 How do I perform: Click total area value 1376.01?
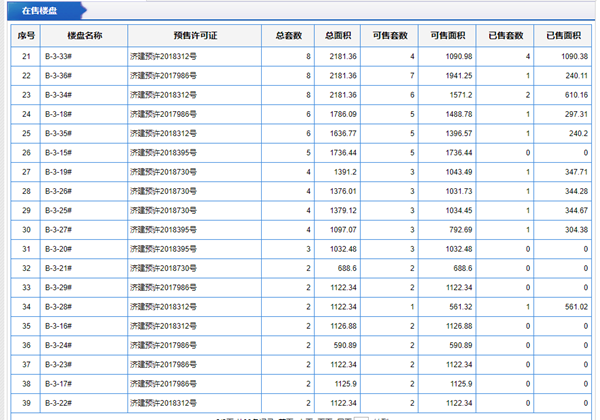343,191
